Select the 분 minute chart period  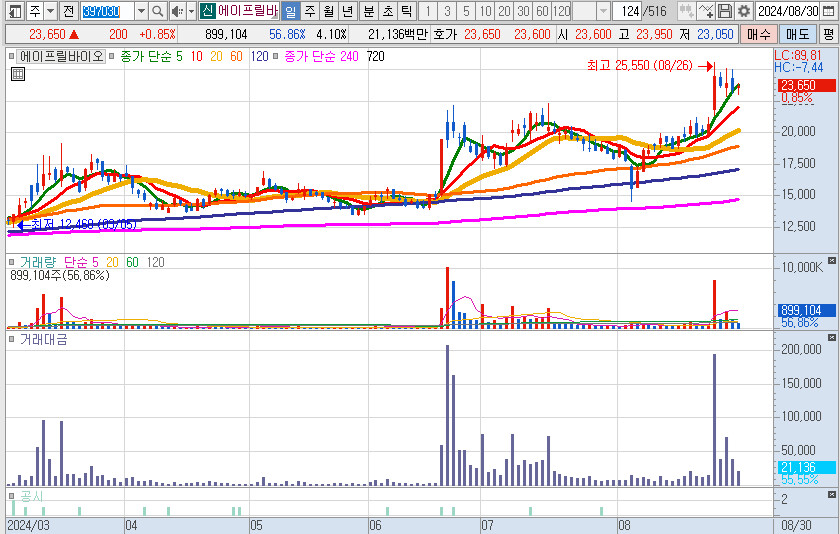click(367, 11)
